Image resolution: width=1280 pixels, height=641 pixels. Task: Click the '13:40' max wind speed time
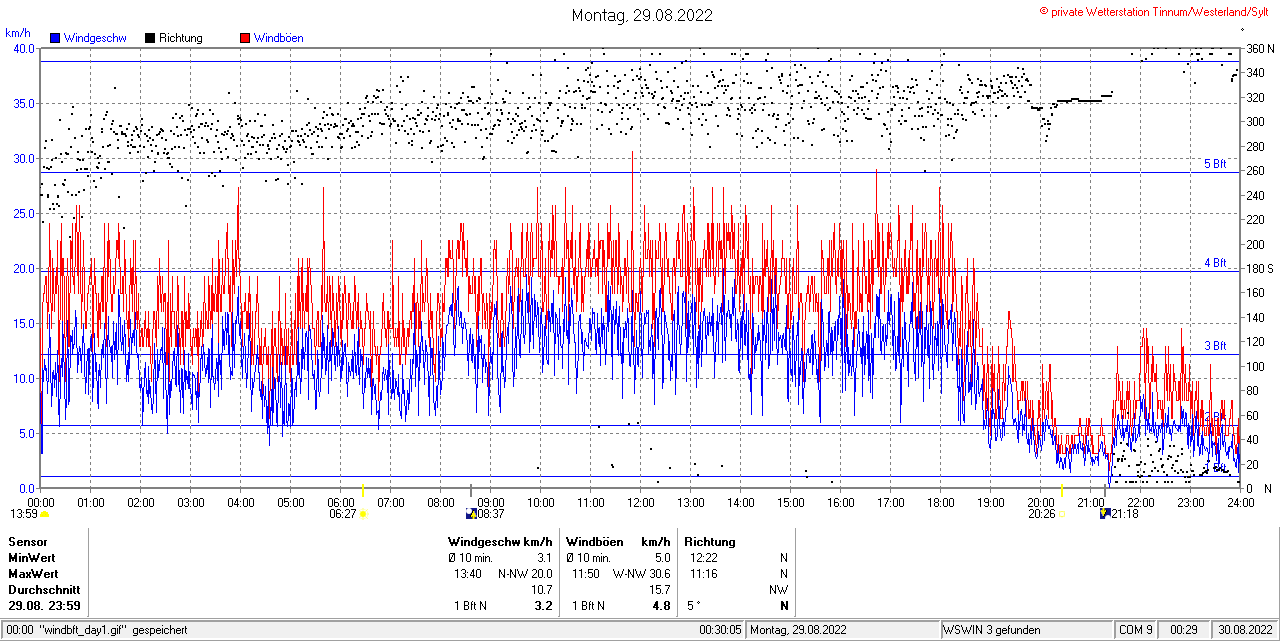pos(468,574)
